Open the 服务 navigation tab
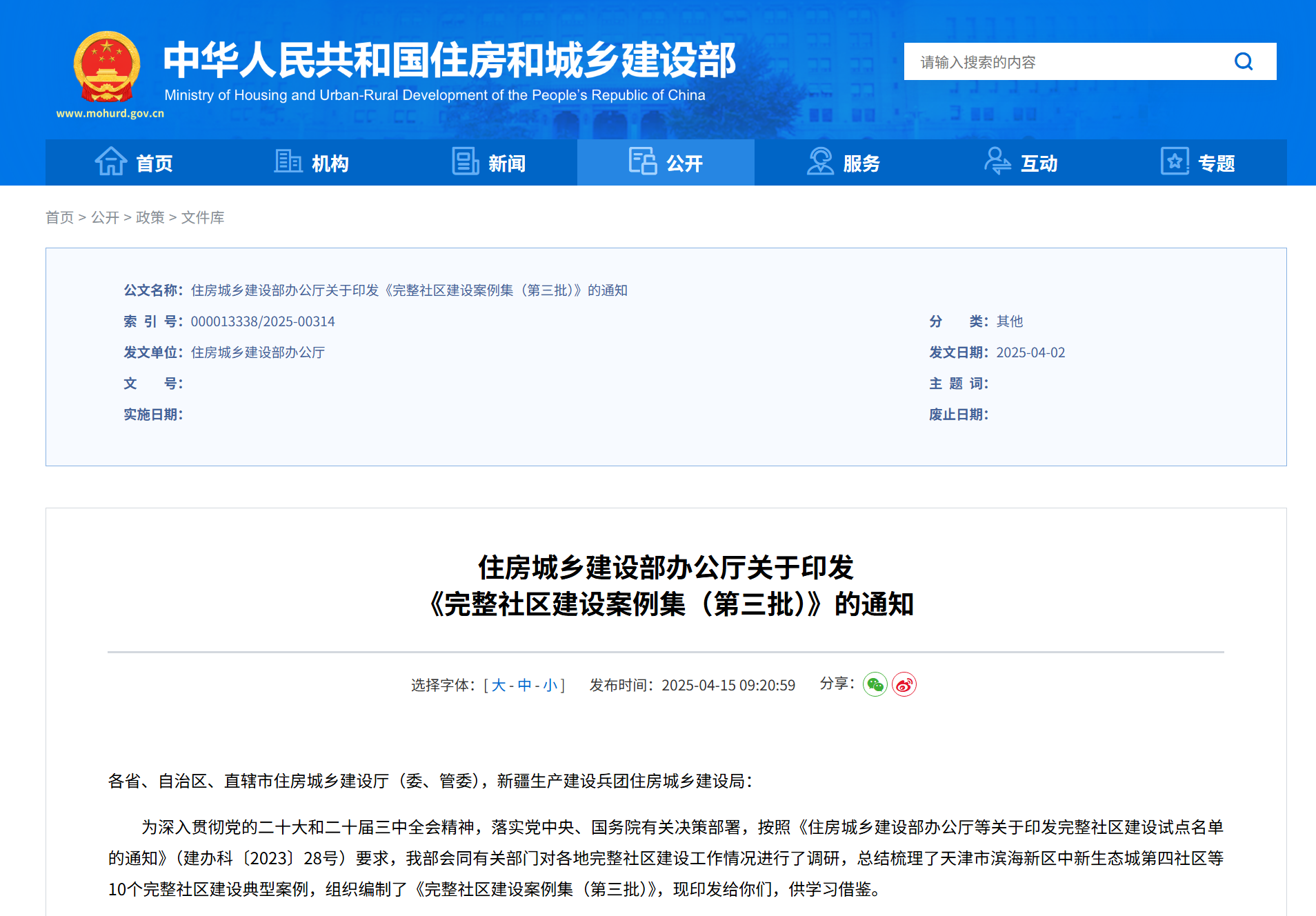The width and height of the screenshot is (1316, 916). (843, 163)
